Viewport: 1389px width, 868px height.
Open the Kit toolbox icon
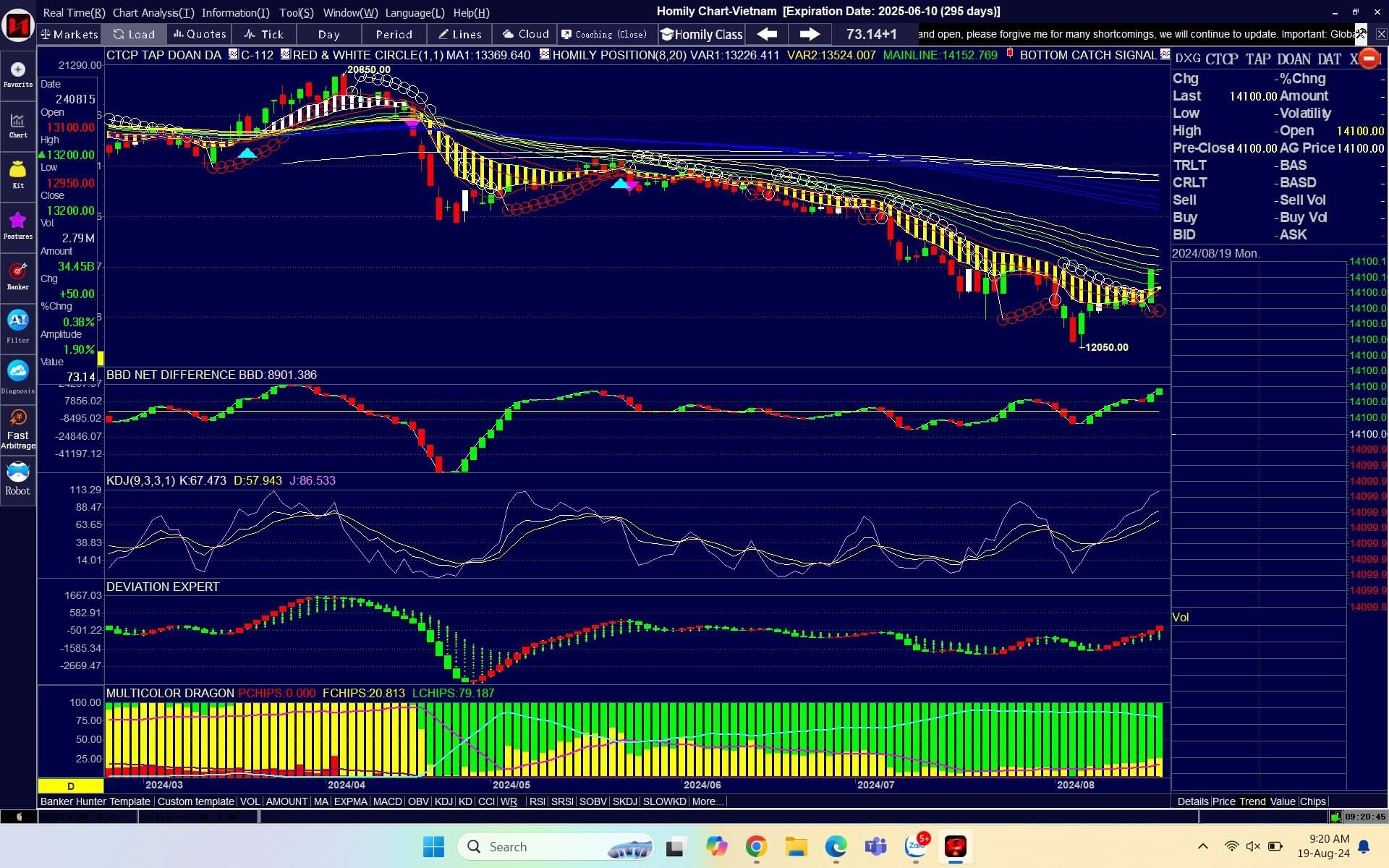coord(18,176)
